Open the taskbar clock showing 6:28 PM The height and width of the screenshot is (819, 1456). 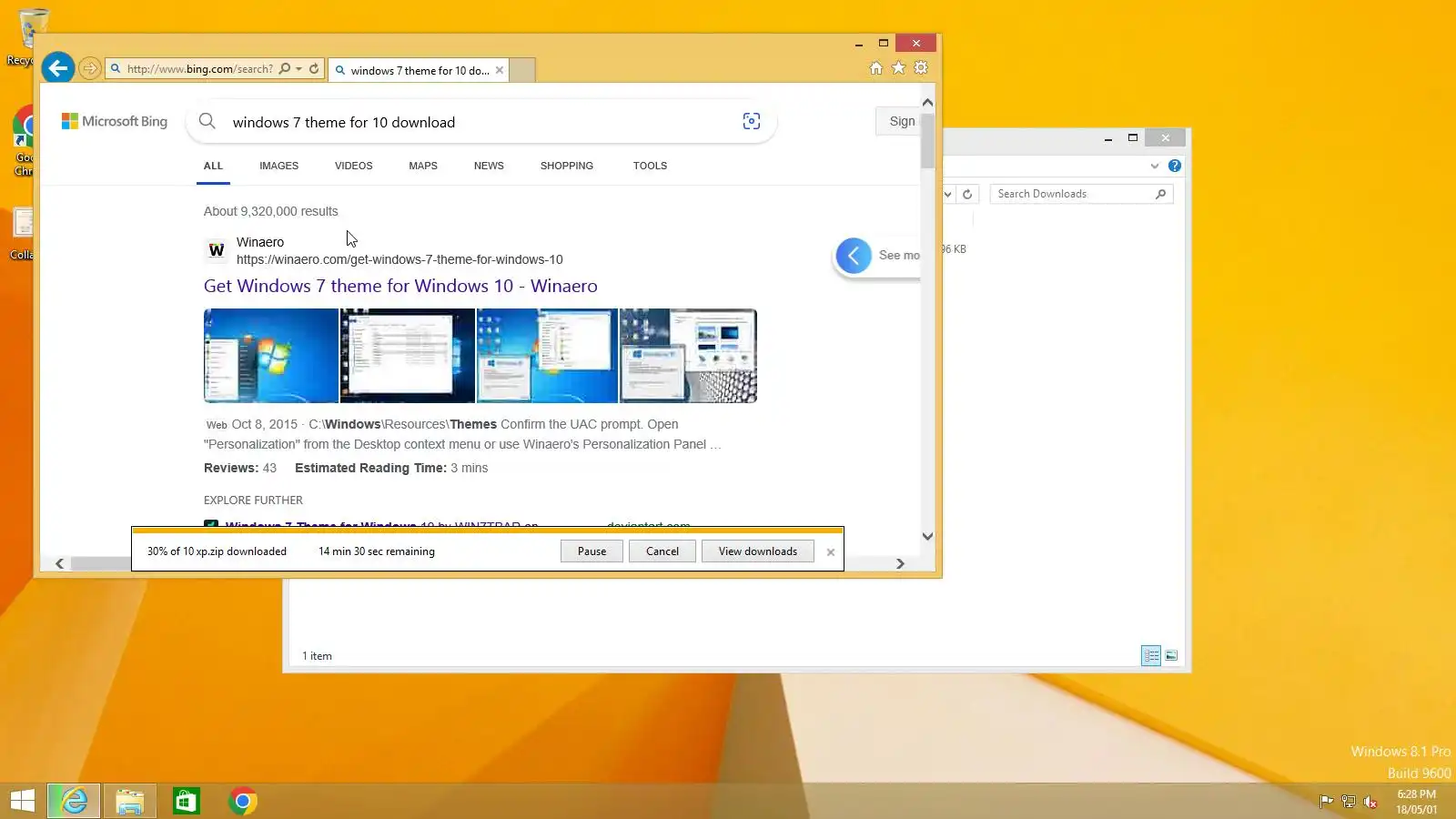pos(1417,802)
